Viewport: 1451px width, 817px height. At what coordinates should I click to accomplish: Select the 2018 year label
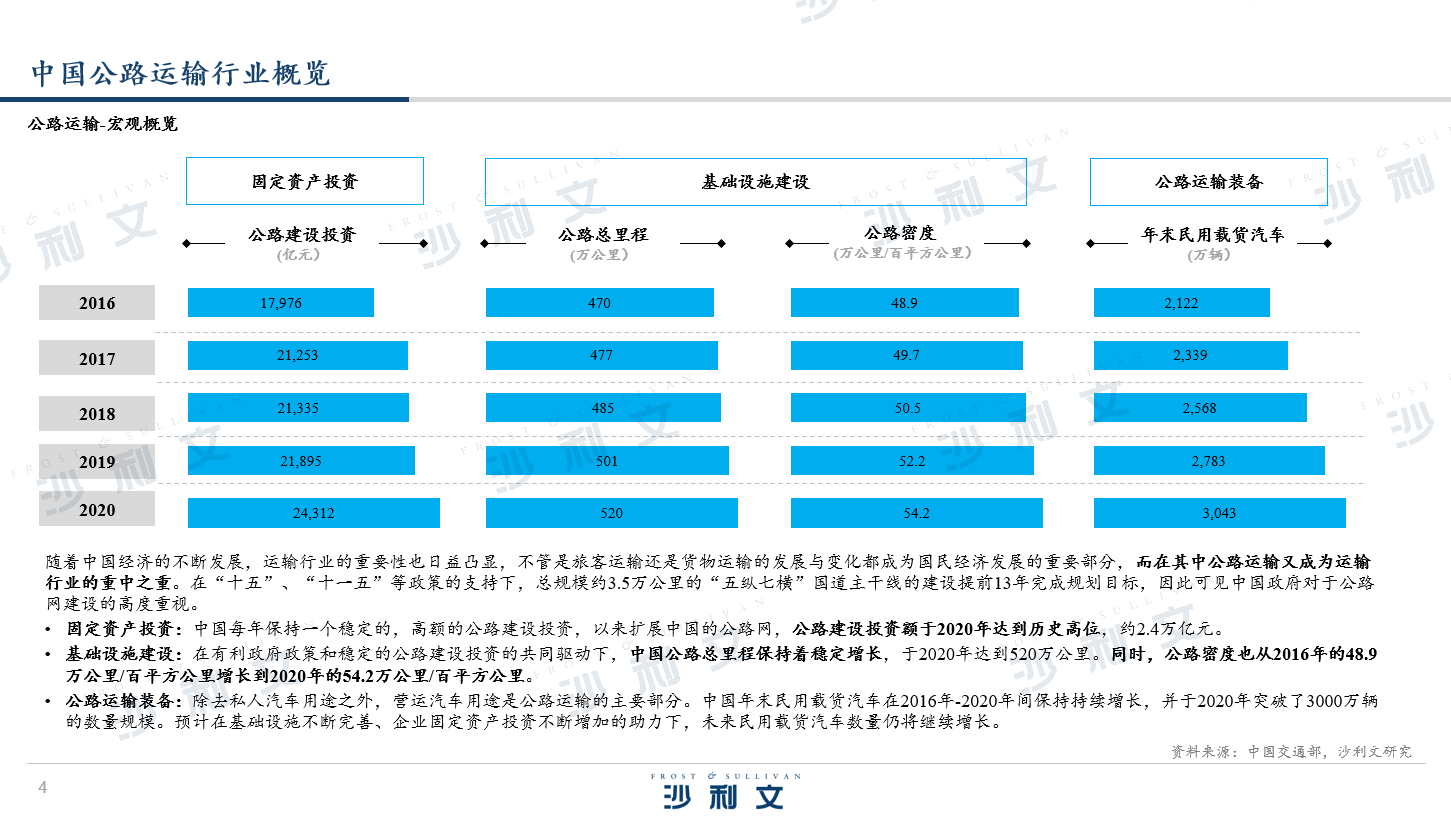click(x=97, y=413)
